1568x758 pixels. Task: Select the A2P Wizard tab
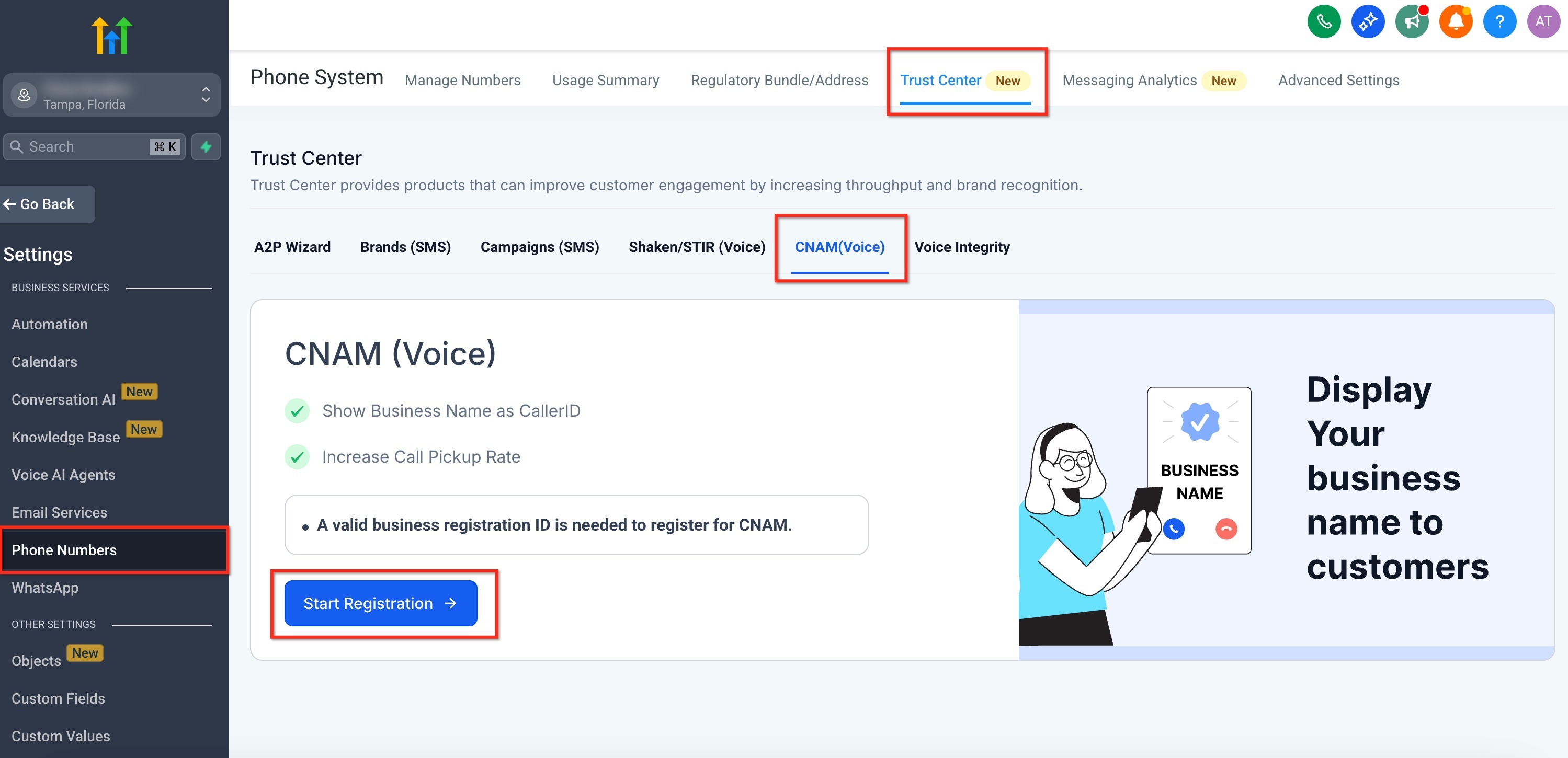[292, 247]
